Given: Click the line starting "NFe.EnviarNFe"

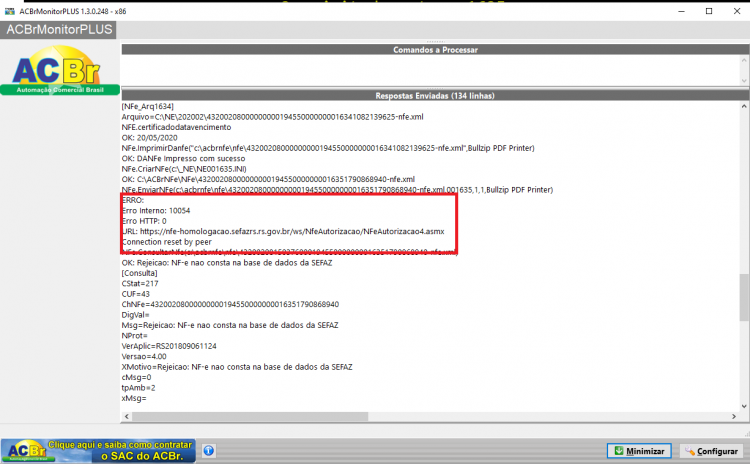Looking at the screenshot, I should [337, 190].
